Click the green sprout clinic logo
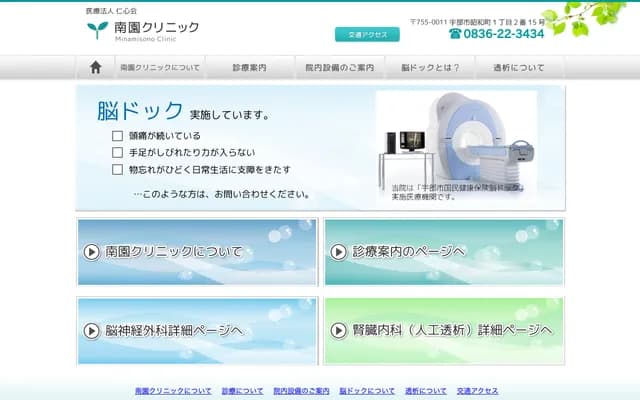 pyautogui.click(x=98, y=30)
